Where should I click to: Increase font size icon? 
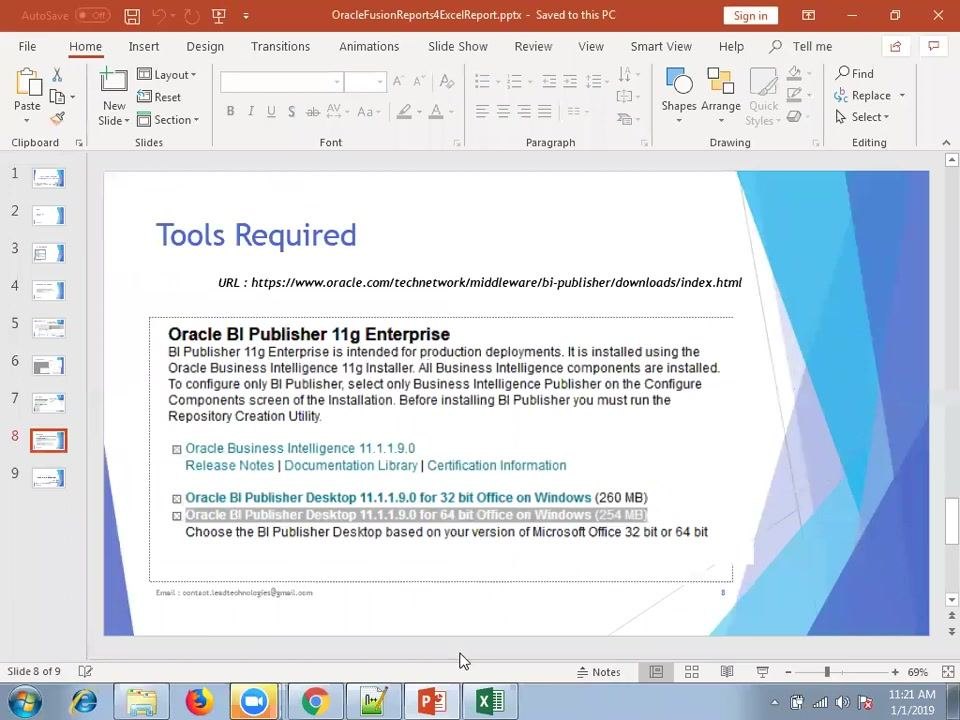click(x=398, y=81)
